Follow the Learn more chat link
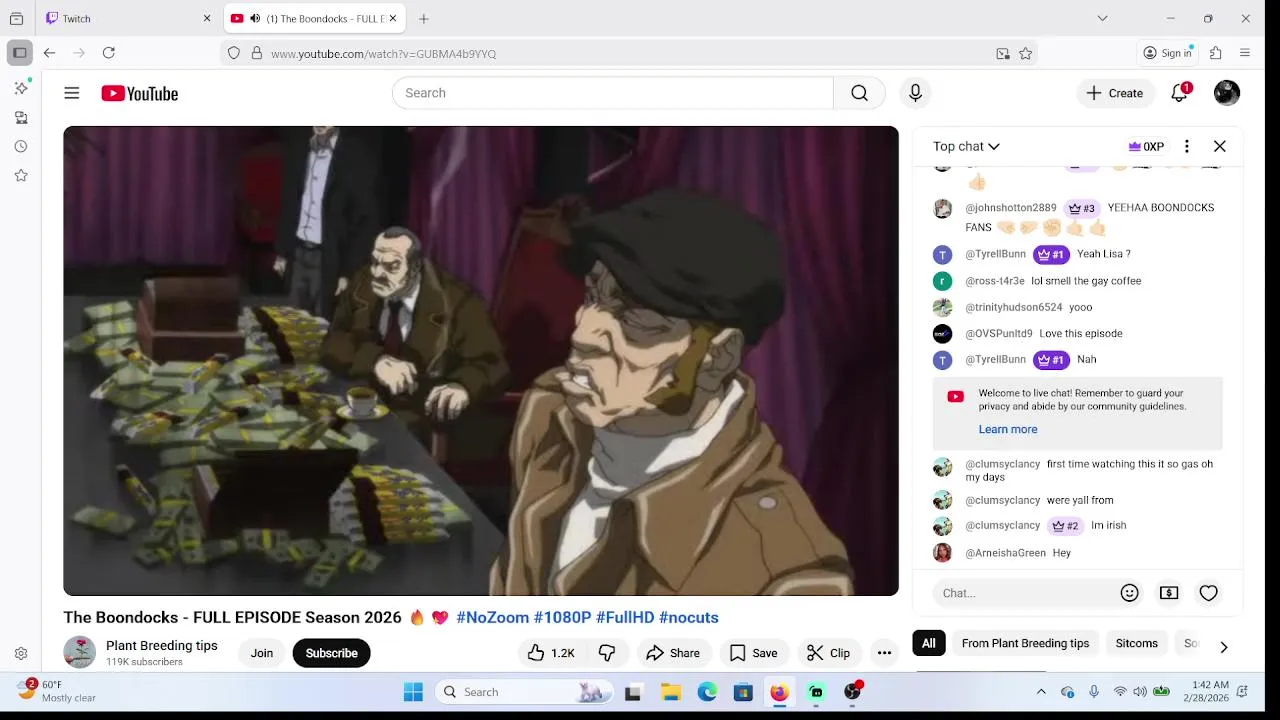Image resolution: width=1280 pixels, height=720 pixels. 1007,429
